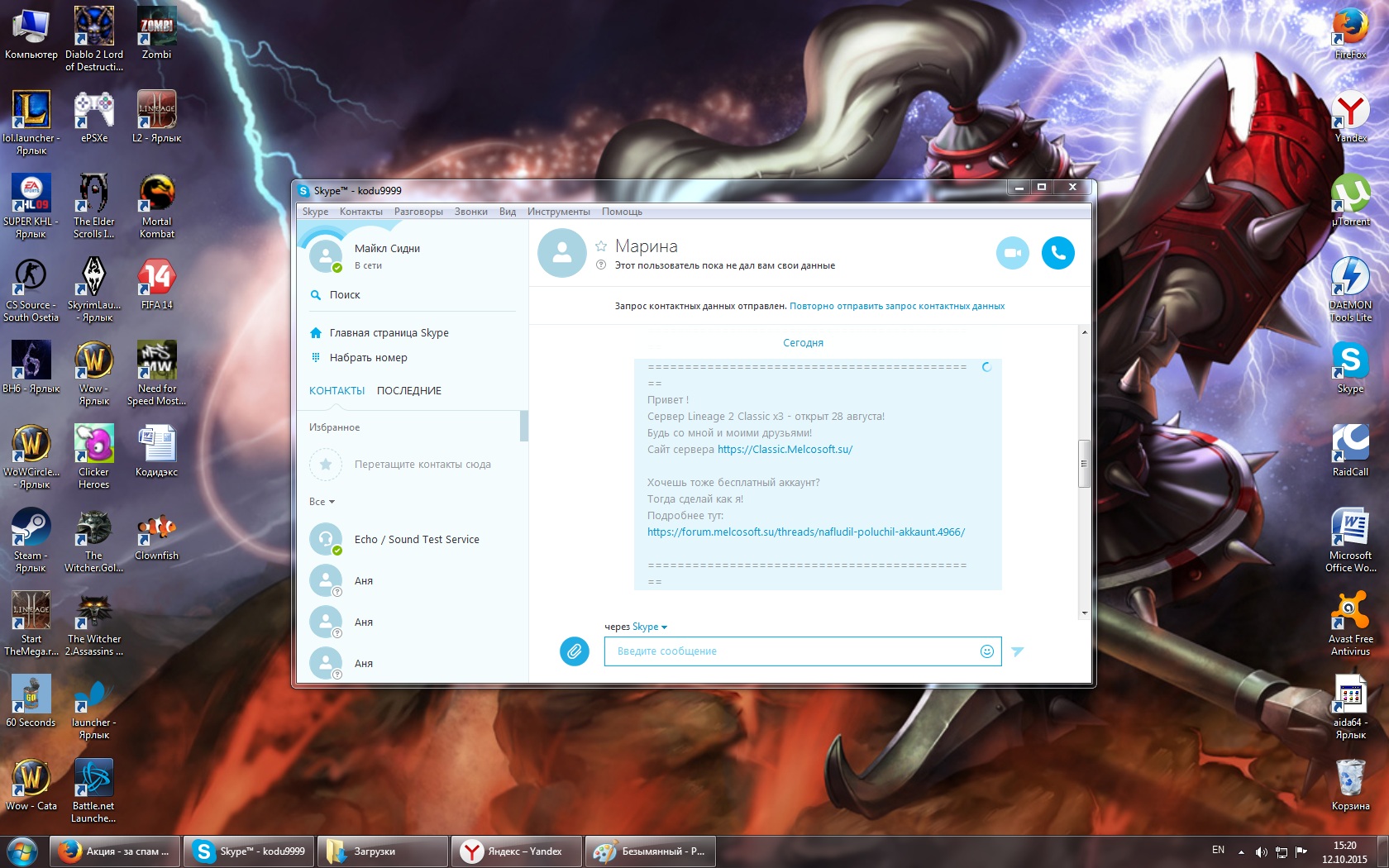Viewport: 1389px width, 868px height.
Task: Select the Echo / Sound Test Service contact
Action: click(412, 540)
